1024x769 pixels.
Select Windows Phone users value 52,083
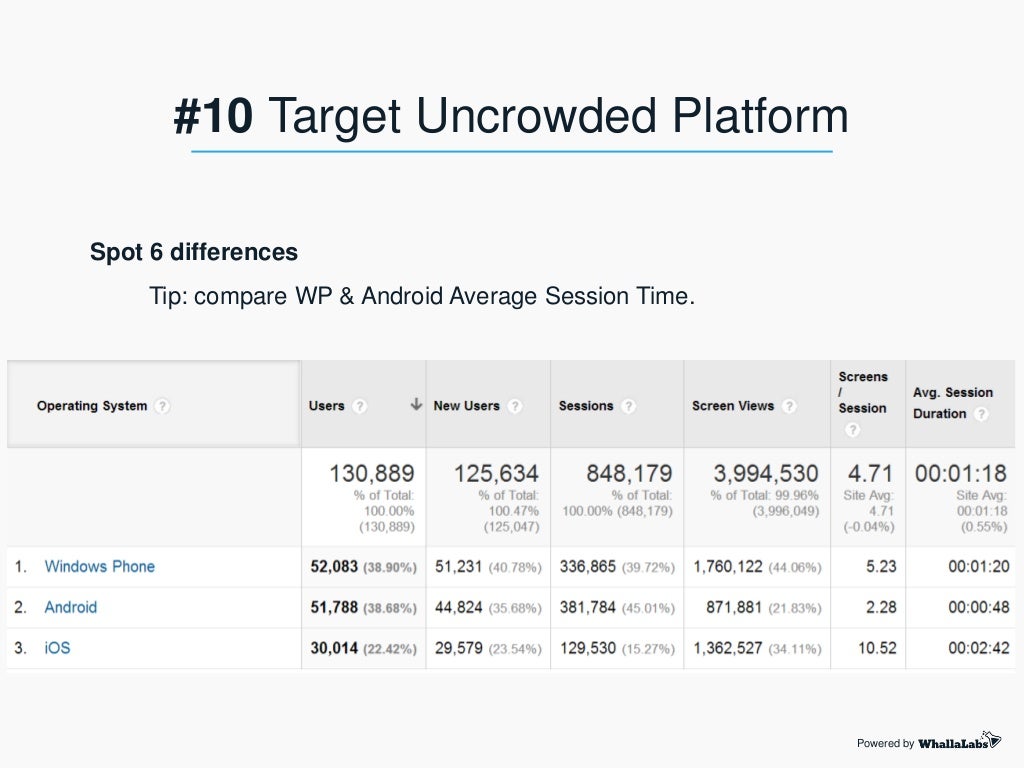(x=334, y=567)
